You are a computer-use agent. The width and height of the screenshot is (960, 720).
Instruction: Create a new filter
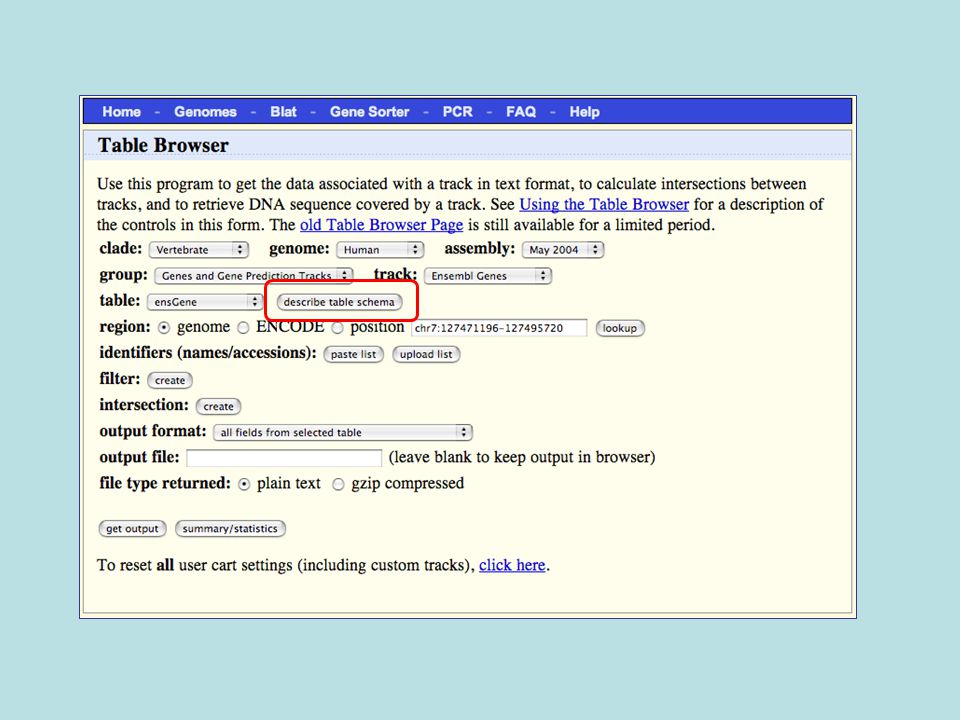tap(170, 380)
